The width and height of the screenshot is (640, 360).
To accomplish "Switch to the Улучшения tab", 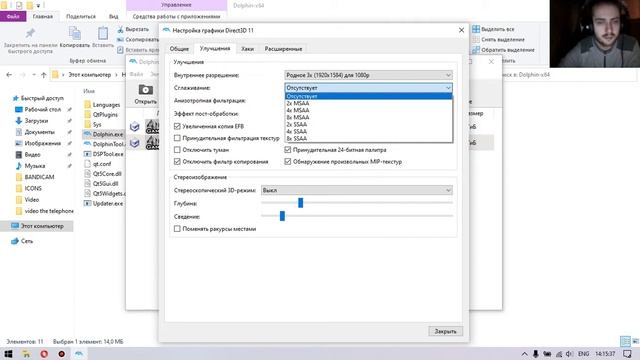I will pyautogui.click(x=215, y=48).
